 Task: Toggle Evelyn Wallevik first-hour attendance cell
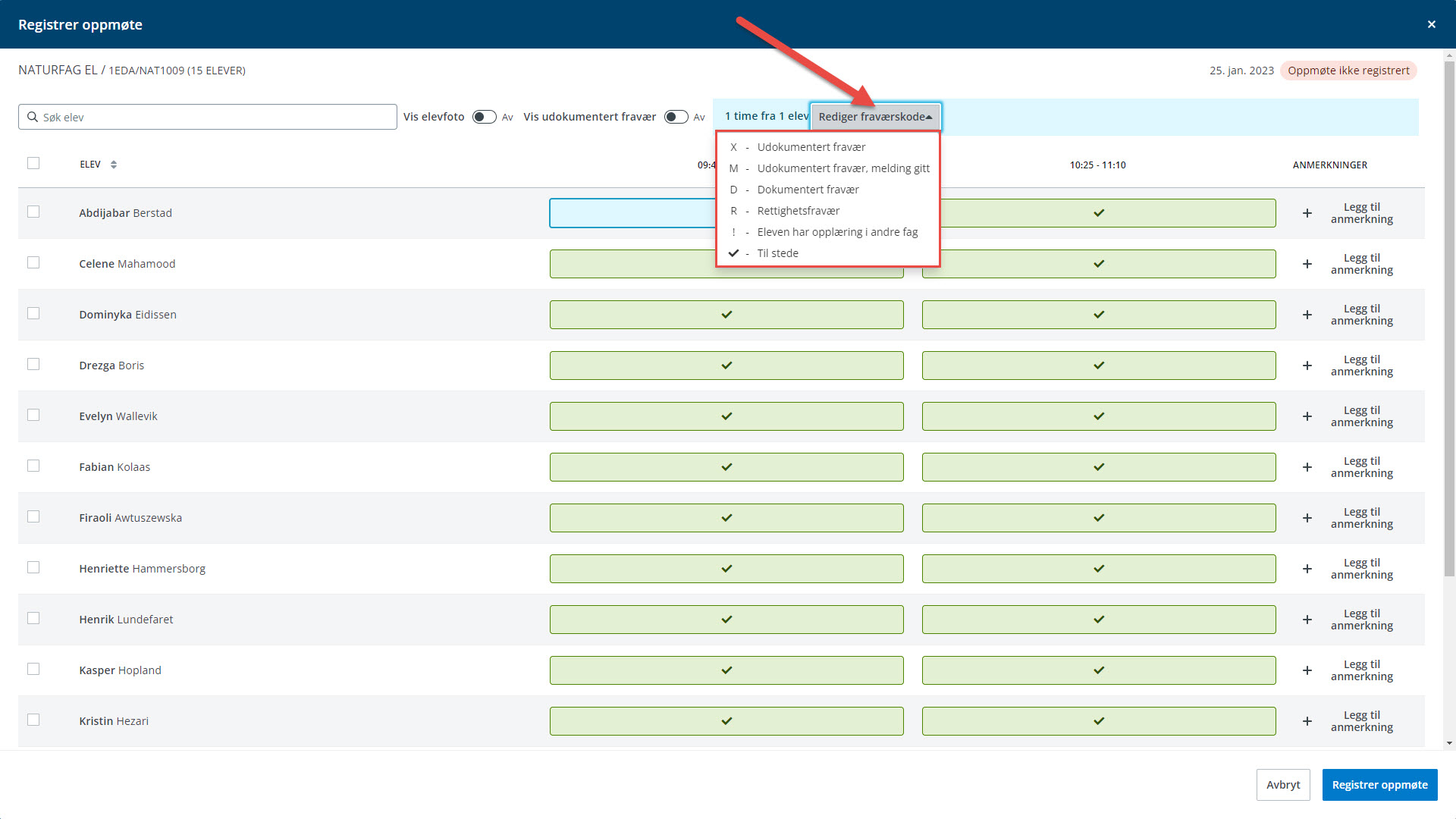click(x=726, y=416)
